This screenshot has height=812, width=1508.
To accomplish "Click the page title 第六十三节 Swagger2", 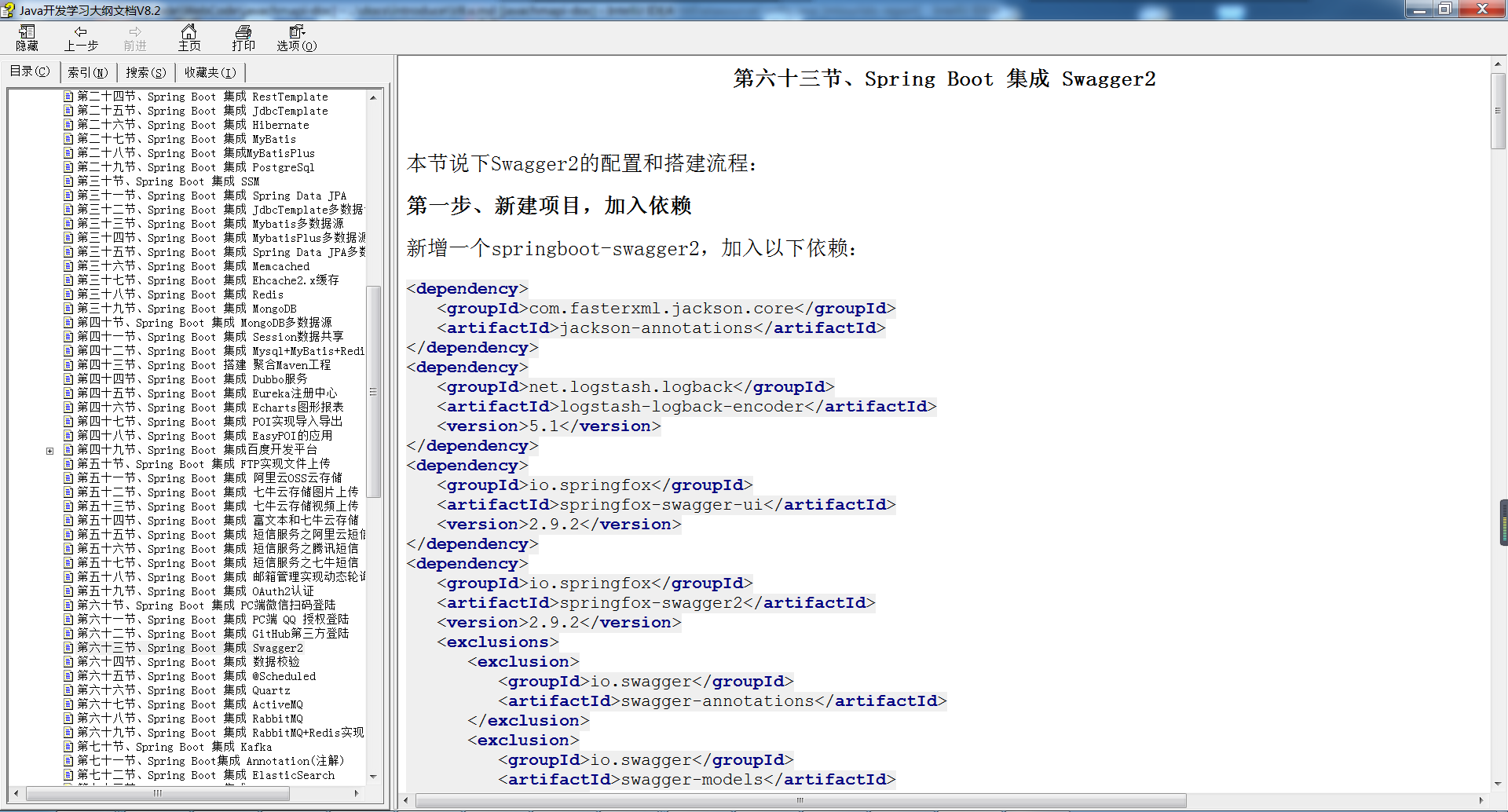I will click(944, 79).
